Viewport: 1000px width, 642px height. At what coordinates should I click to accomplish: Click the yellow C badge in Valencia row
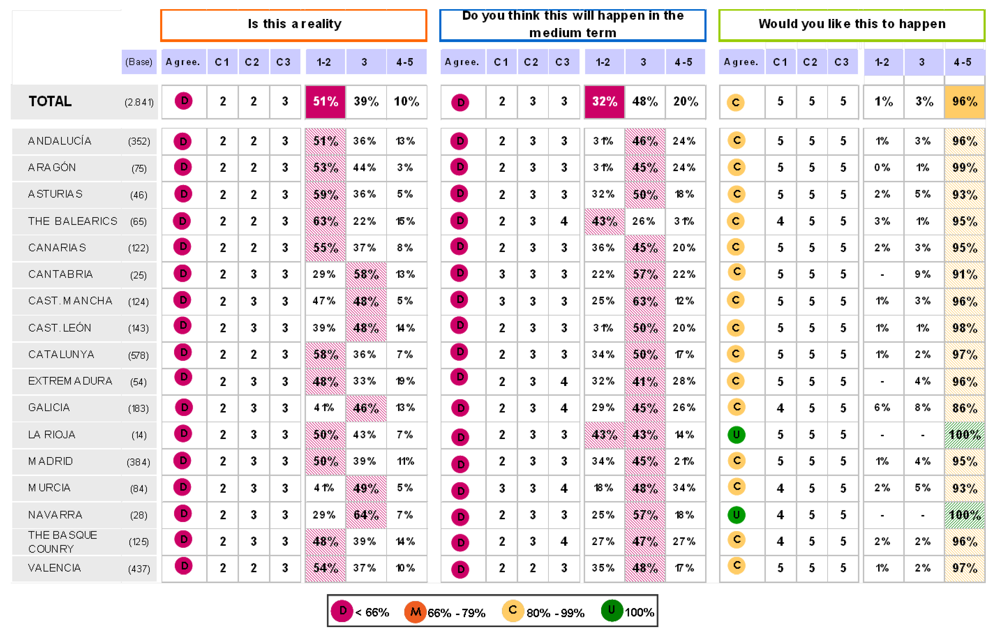click(736, 566)
